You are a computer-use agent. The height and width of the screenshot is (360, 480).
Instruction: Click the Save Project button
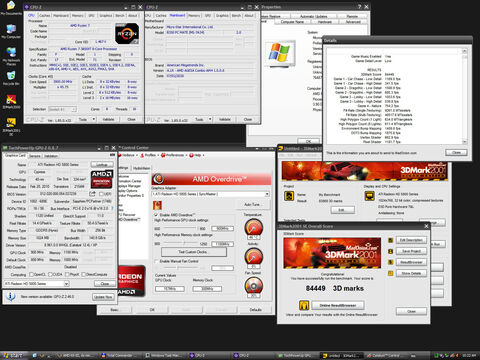tap(411, 251)
